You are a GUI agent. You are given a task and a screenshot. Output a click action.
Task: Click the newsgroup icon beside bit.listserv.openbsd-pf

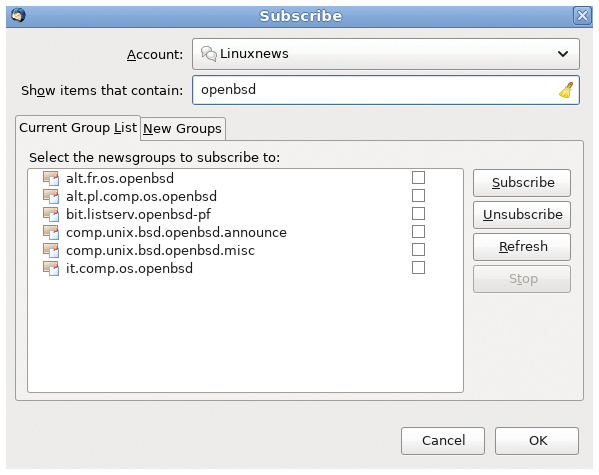tap(51, 214)
